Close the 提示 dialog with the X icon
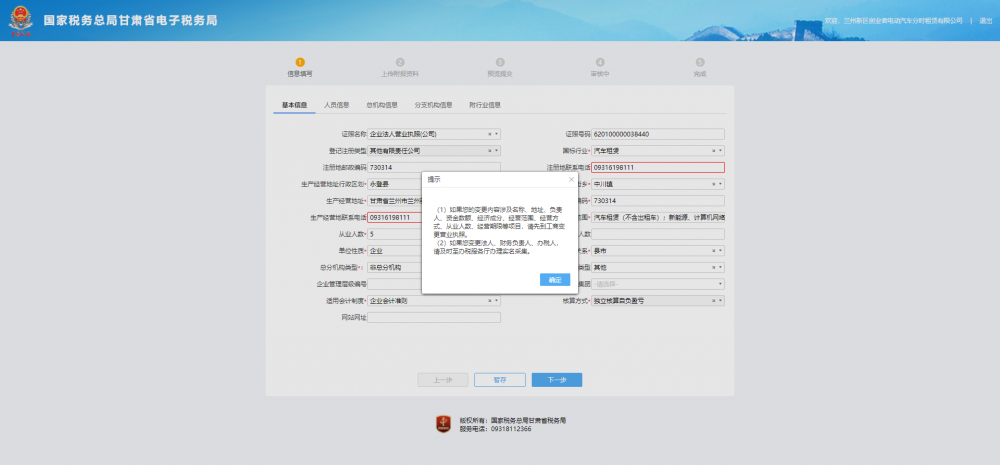The image size is (1000, 465). pos(571,180)
